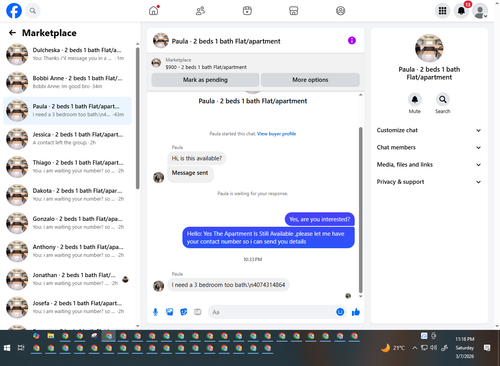Expand Media, files and links section

click(429, 164)
